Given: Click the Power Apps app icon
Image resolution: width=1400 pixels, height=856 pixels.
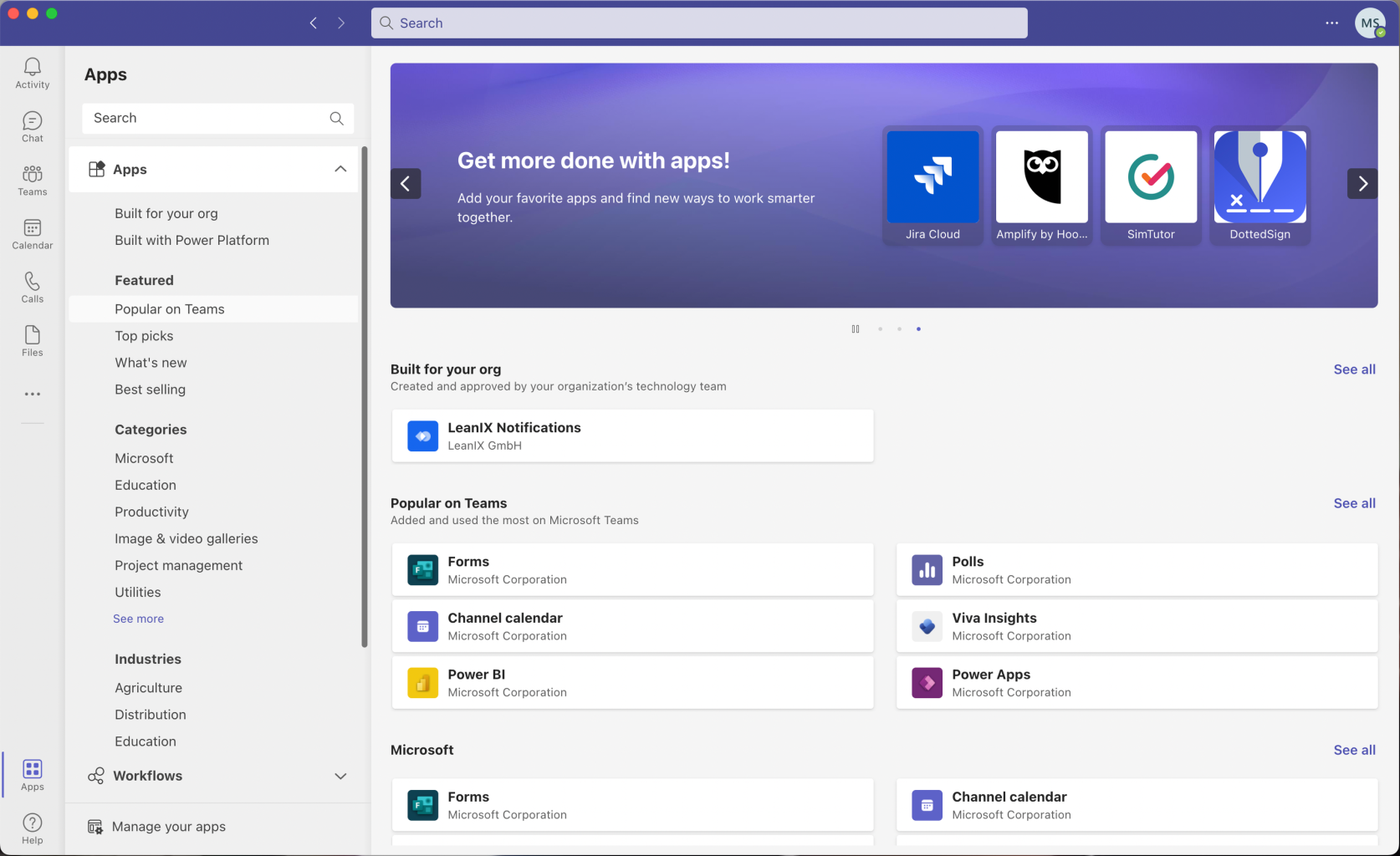Looking at the screenshot, I should point(927,683).
